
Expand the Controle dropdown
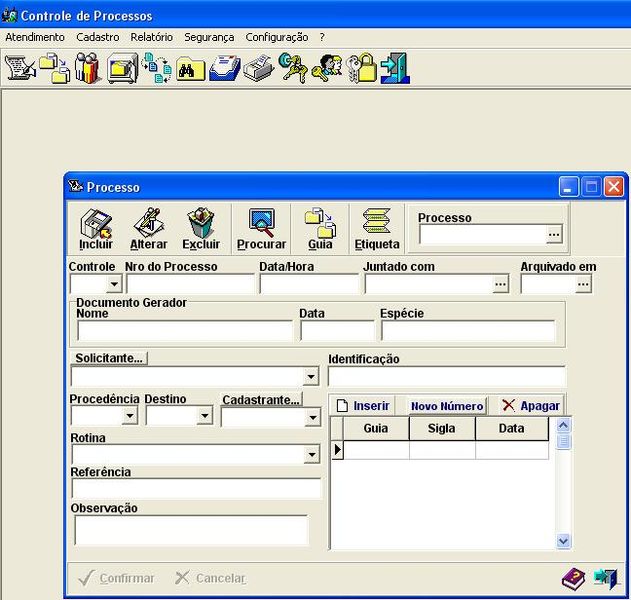coord(114,284)
